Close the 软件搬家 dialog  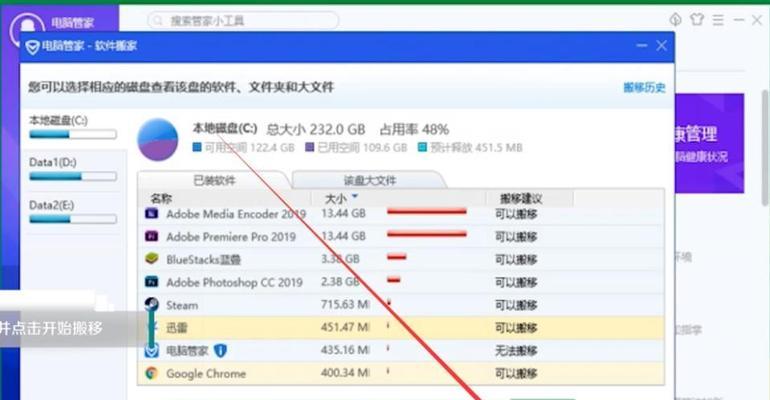tap(661, 46)
